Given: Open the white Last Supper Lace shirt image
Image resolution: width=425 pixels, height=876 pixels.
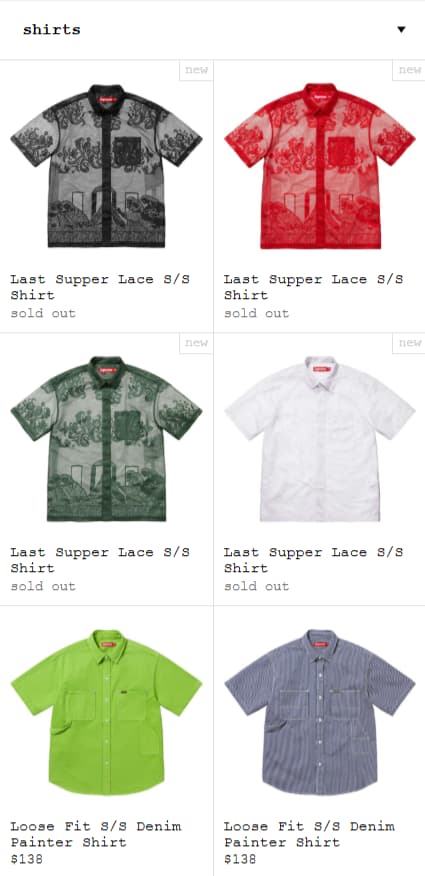Looking at the screenshot, I should (x=319, y=439).
